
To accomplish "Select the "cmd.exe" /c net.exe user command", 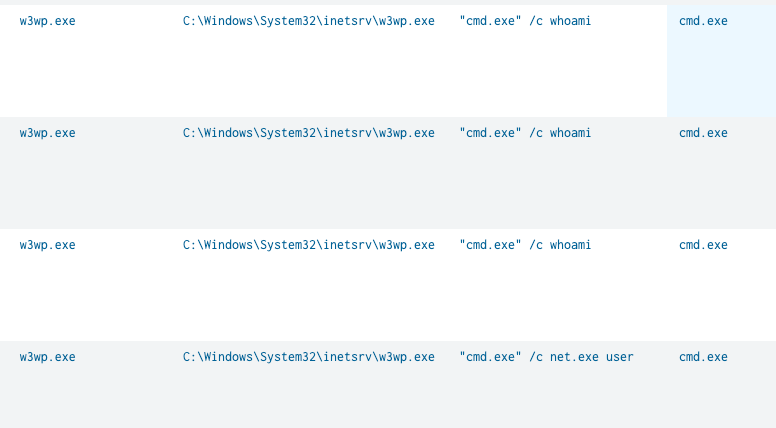I will tap(546, 357).
